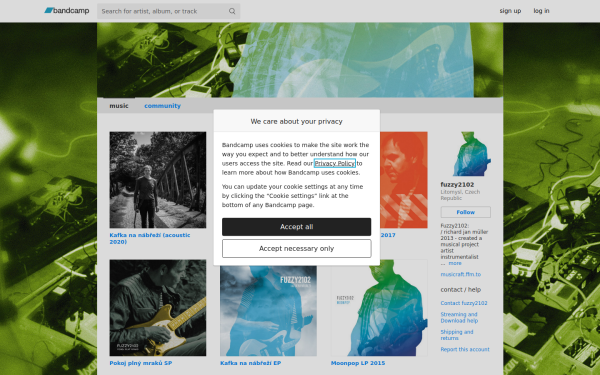The image size is (600, 375).
Task: Open Kafka na nábřeží acoustic 2020 cover
Action: pyautogui.click(x=158, y=180)
